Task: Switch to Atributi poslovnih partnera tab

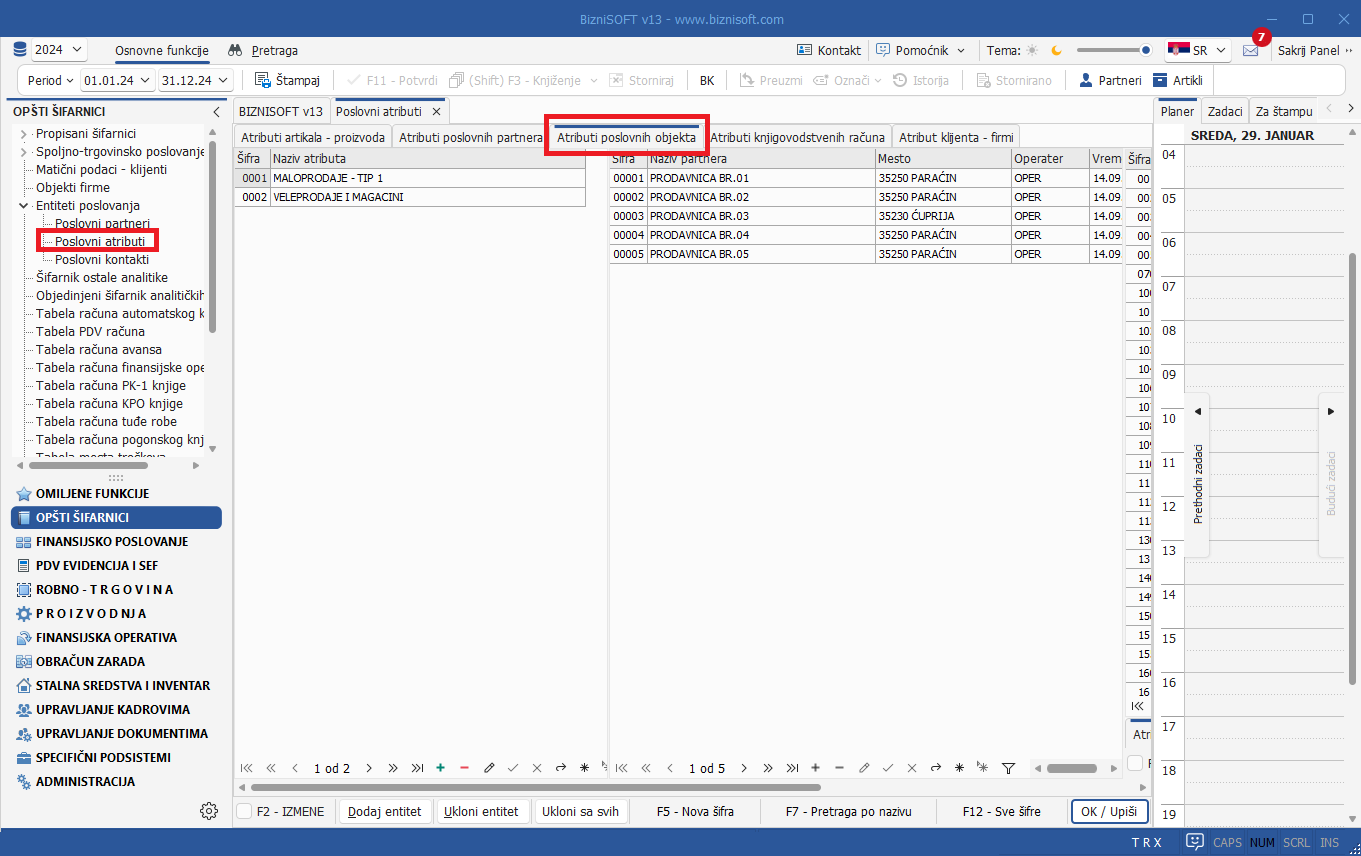Action: point(470,137)
